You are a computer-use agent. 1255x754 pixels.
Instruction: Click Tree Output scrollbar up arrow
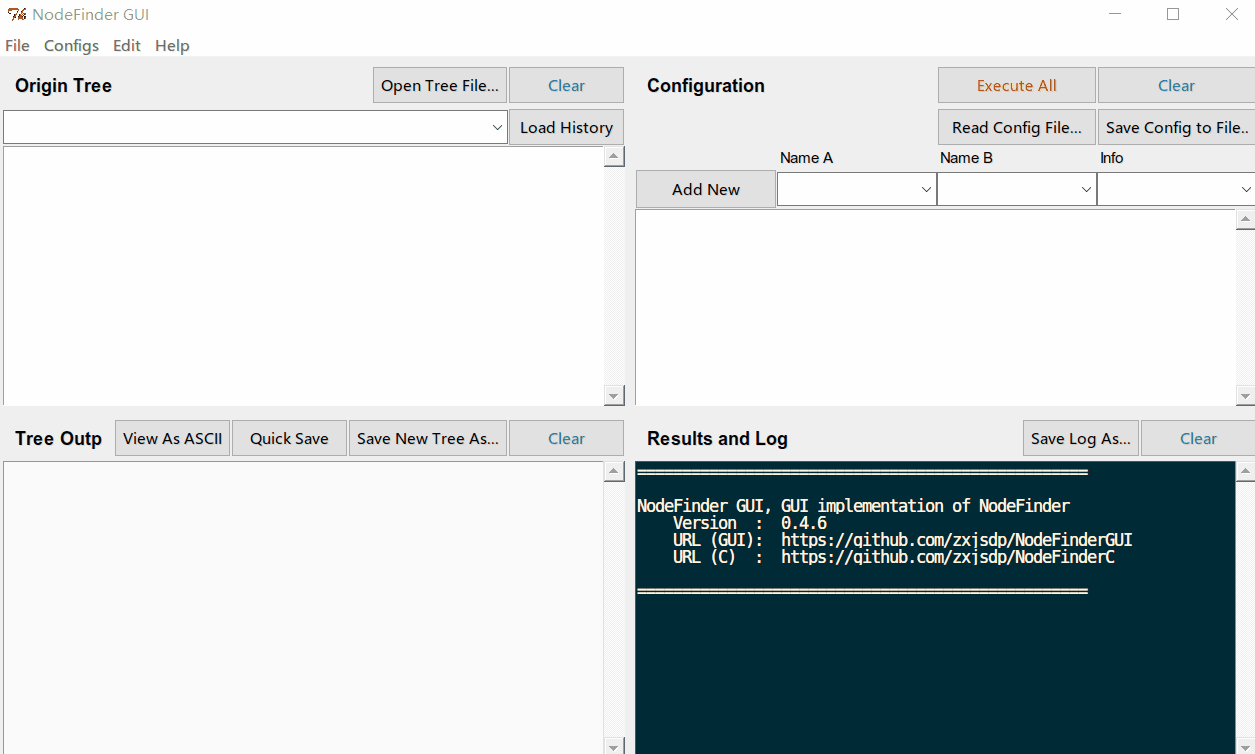614,471
